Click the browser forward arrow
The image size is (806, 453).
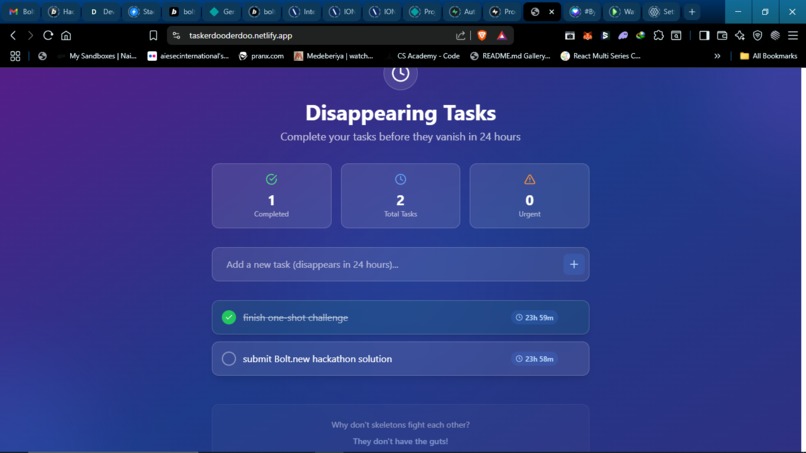point(30,35)
